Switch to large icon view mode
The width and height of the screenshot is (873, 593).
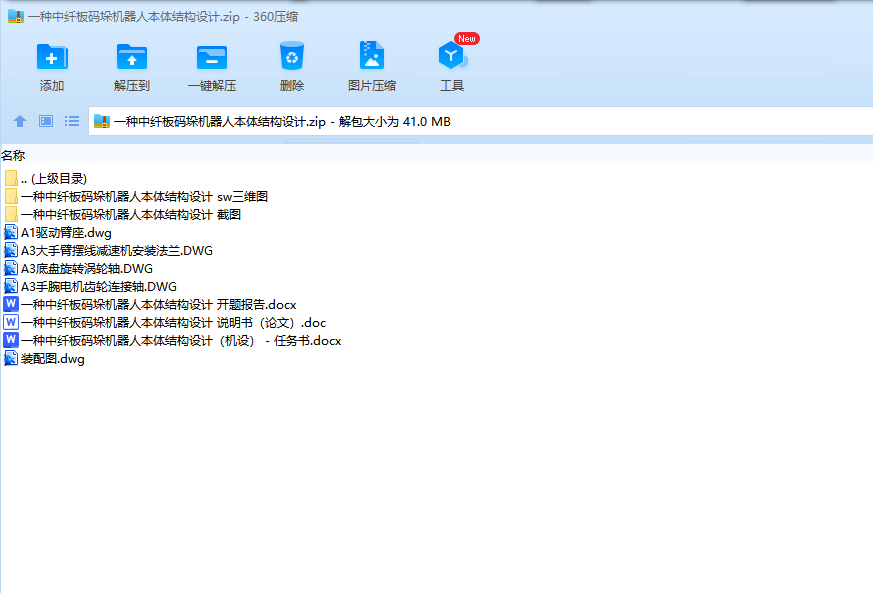coord(46,121)
